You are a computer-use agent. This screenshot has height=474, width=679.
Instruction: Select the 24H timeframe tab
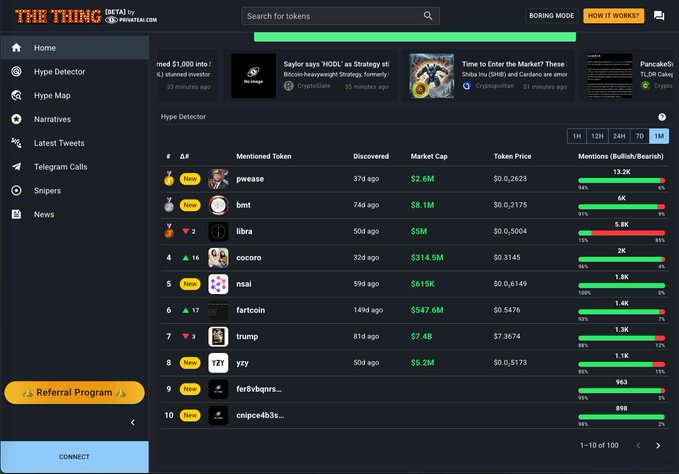tap(619, 136)
